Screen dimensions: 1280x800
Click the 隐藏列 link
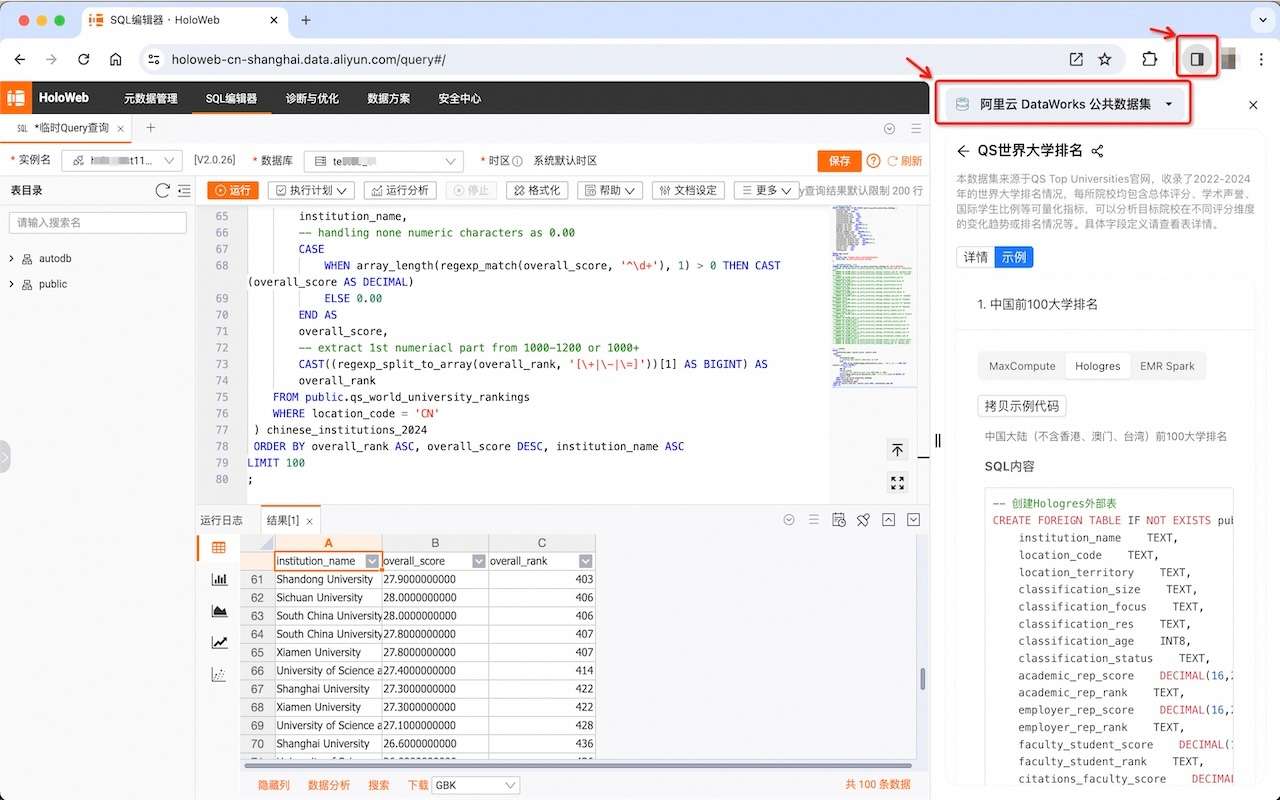pos(274,786)
